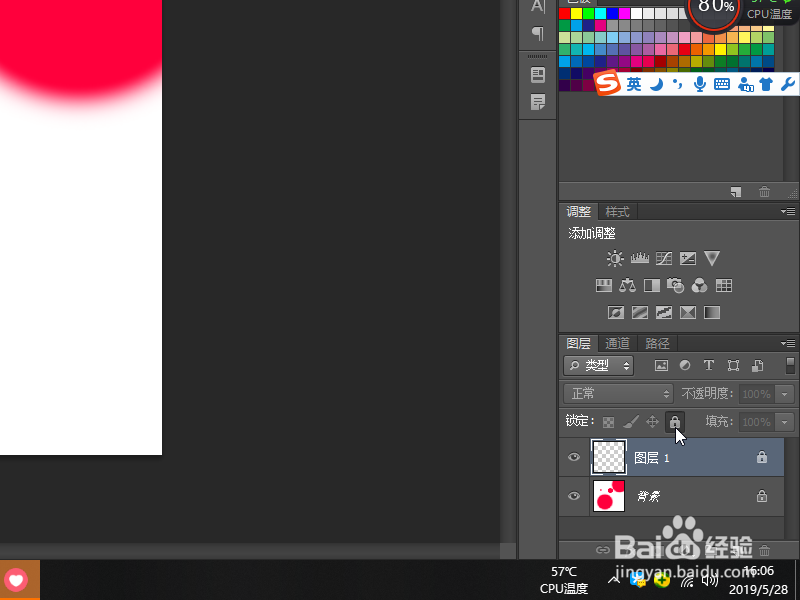This screenshot has height=600, width=800.
Task: Open the Sogou toolbox wrench icon
Action: pos(788,84)
